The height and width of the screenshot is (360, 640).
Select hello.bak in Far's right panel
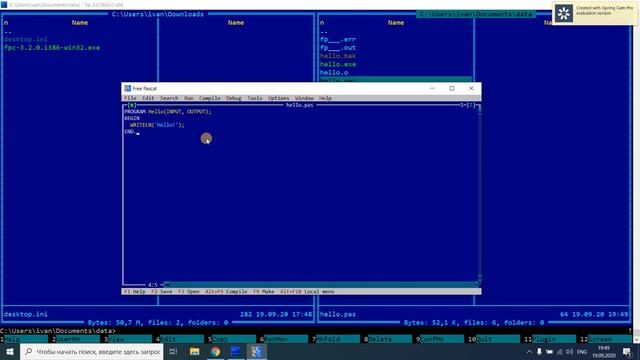tap(338, 56)
